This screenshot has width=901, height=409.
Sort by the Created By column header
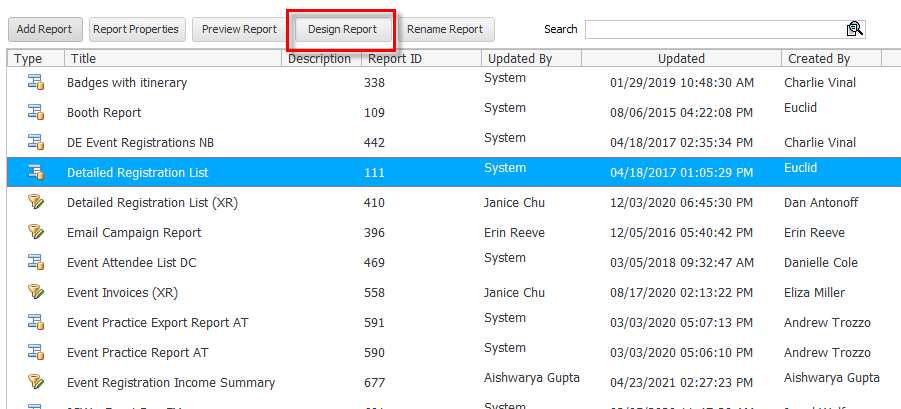pyautogui.click(x=831, y=59)
